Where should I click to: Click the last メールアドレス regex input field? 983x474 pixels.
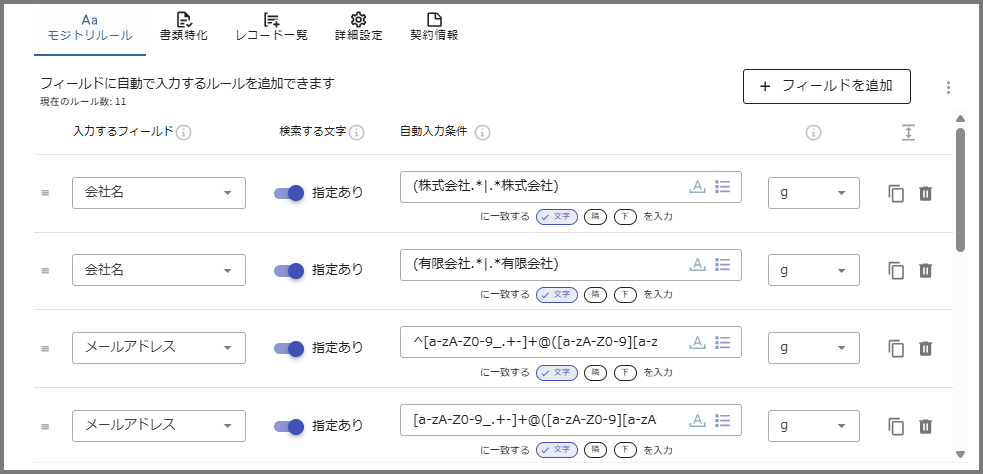pyautogui.click(x=545, y=420)
